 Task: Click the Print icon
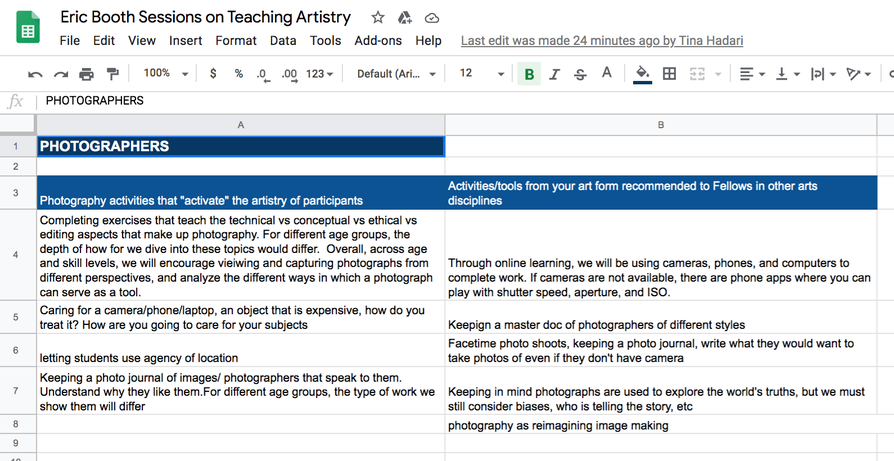point(86,74)
